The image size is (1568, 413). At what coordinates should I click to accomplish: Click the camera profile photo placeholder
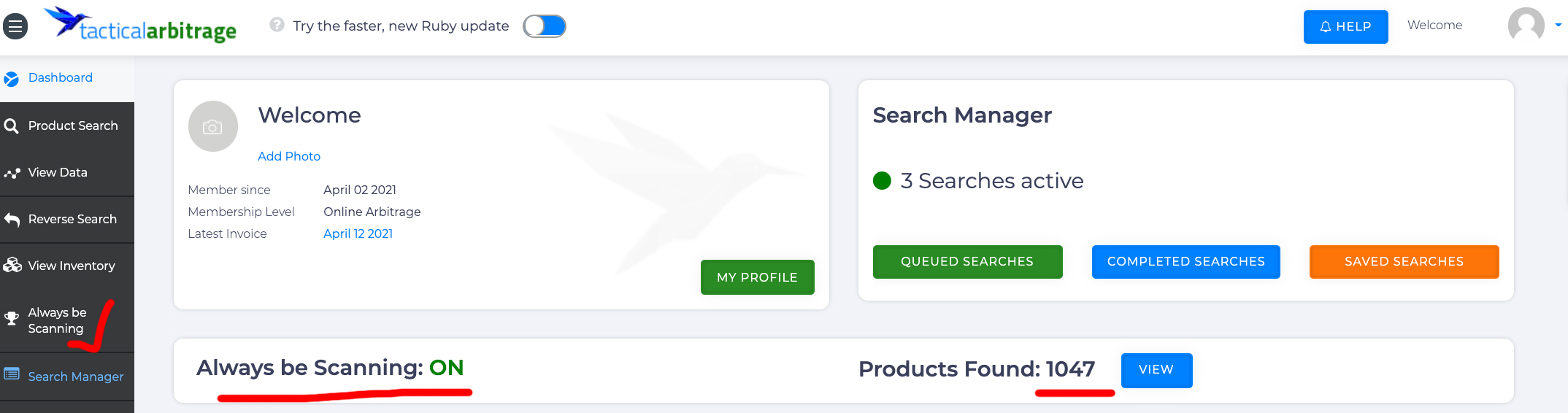[x=212, y=127]
